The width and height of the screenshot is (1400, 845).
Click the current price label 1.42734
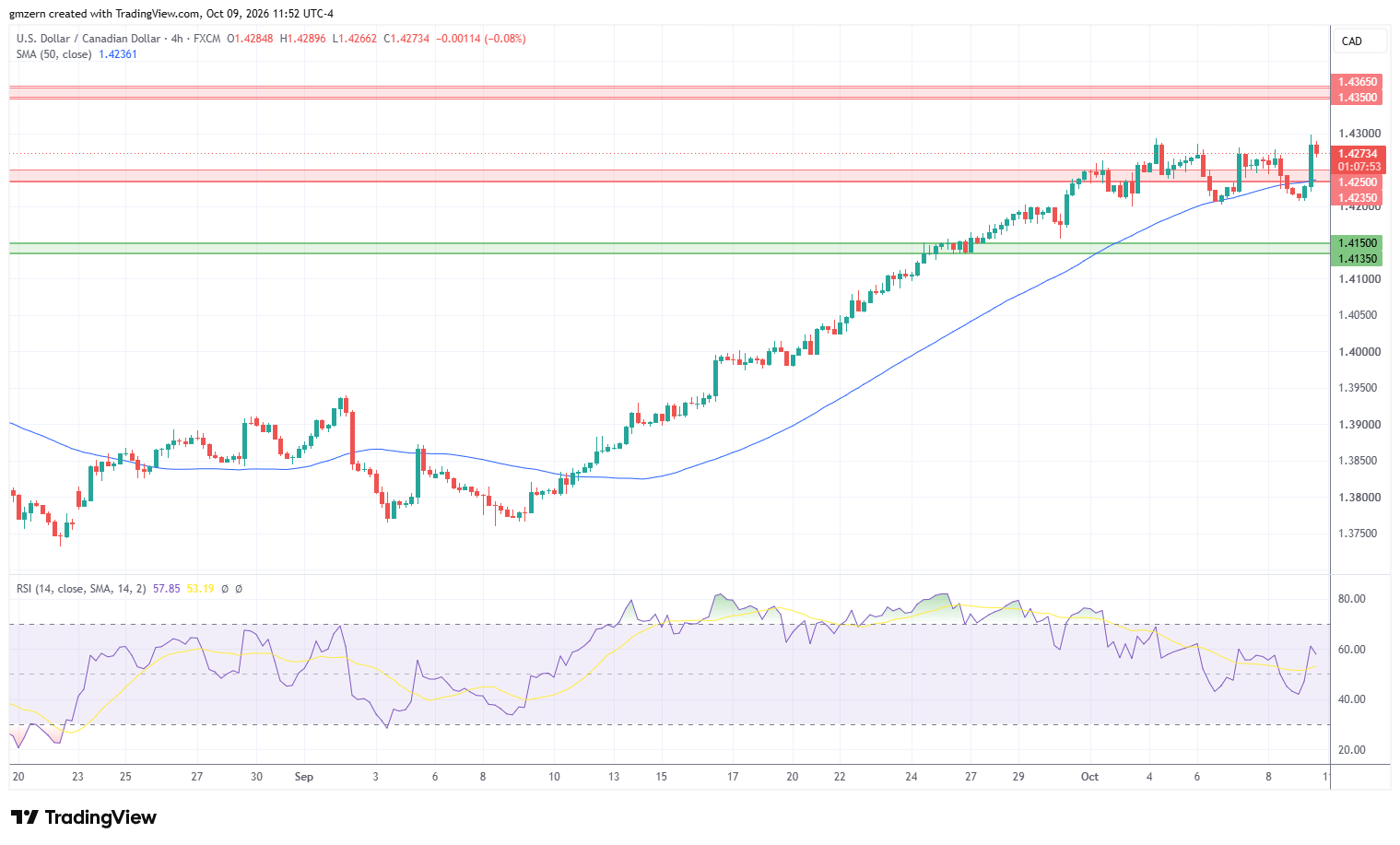(x=1358, y=154)
